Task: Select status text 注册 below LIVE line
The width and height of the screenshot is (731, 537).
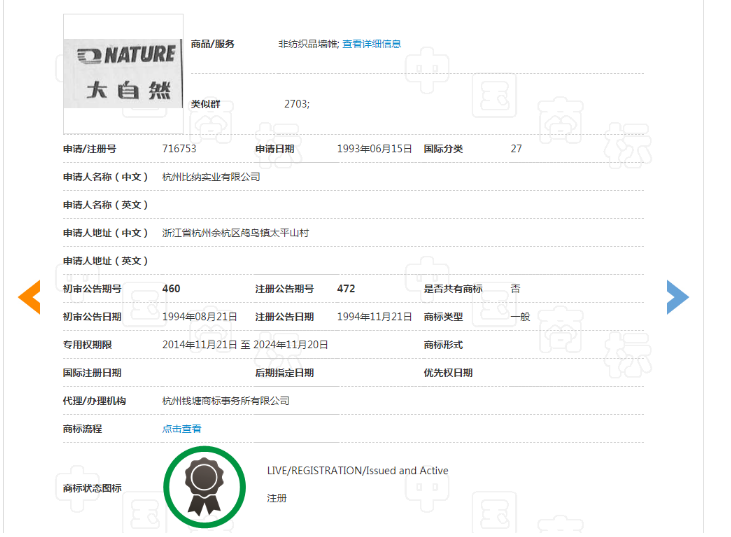Action: point(276,498)
